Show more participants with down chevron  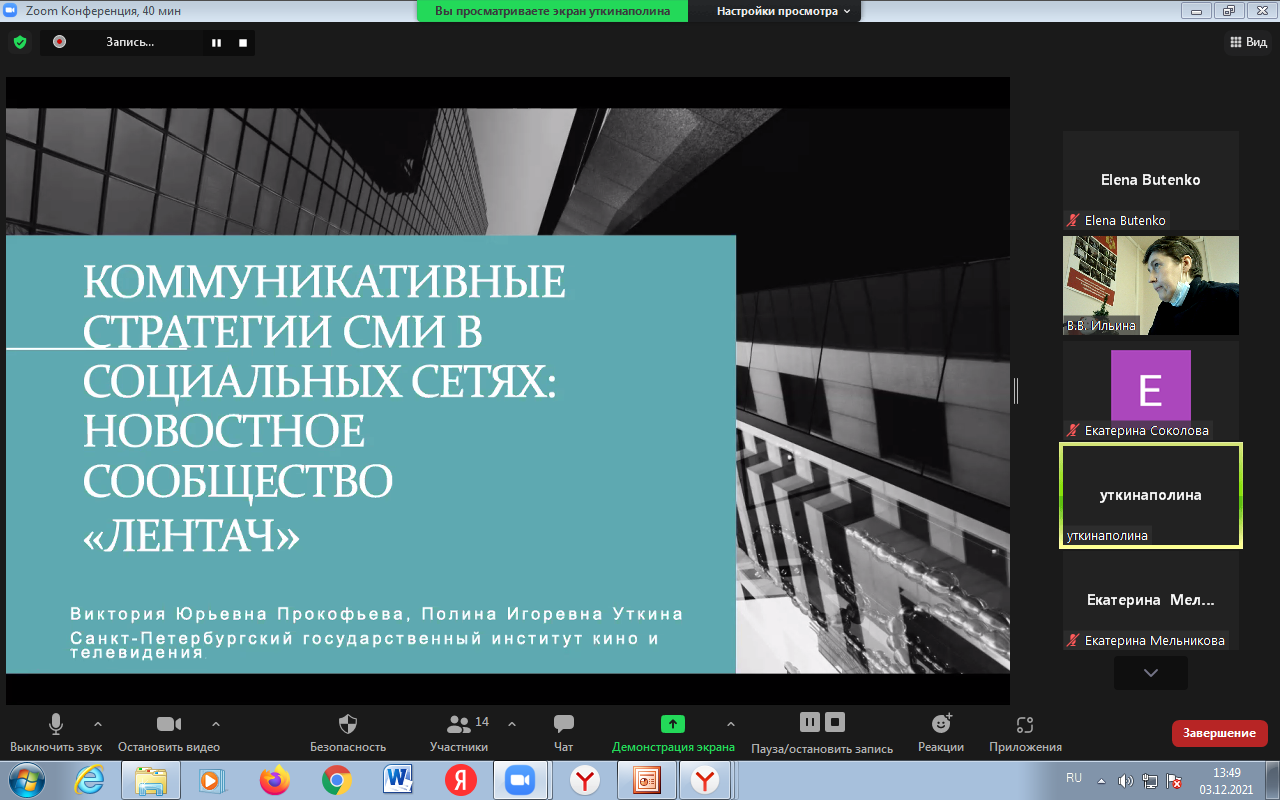coord(1151,673)
